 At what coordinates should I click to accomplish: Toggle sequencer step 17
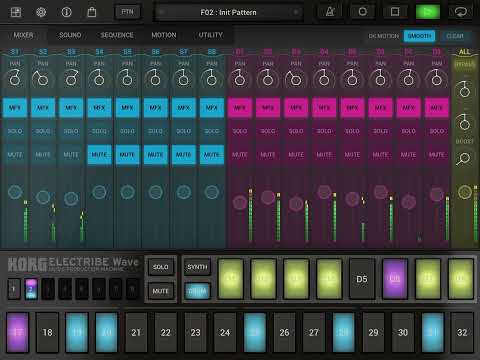(18, 332)
